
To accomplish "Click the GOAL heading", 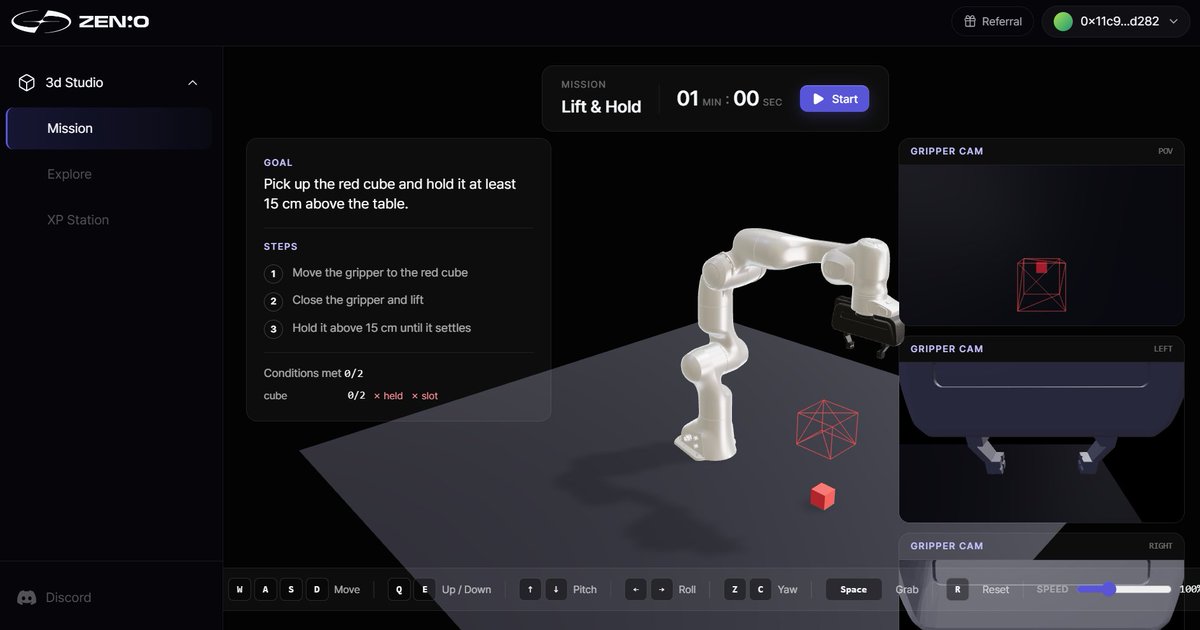I will click(278, 162).
